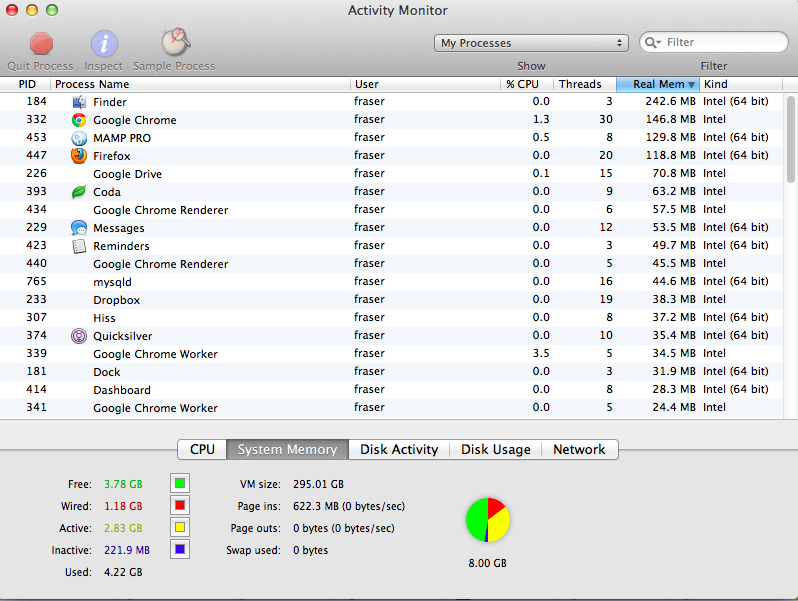The width and height of the screenshot is (798, 601).
Task: Select the Coda leaf icon
Action: [79, 192]
